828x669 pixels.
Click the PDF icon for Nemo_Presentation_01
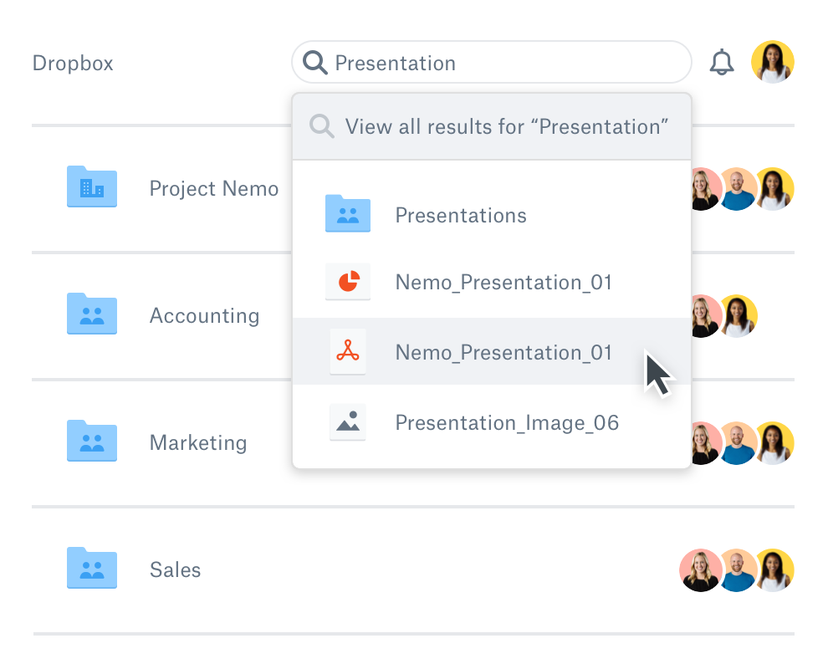[348, 351]
